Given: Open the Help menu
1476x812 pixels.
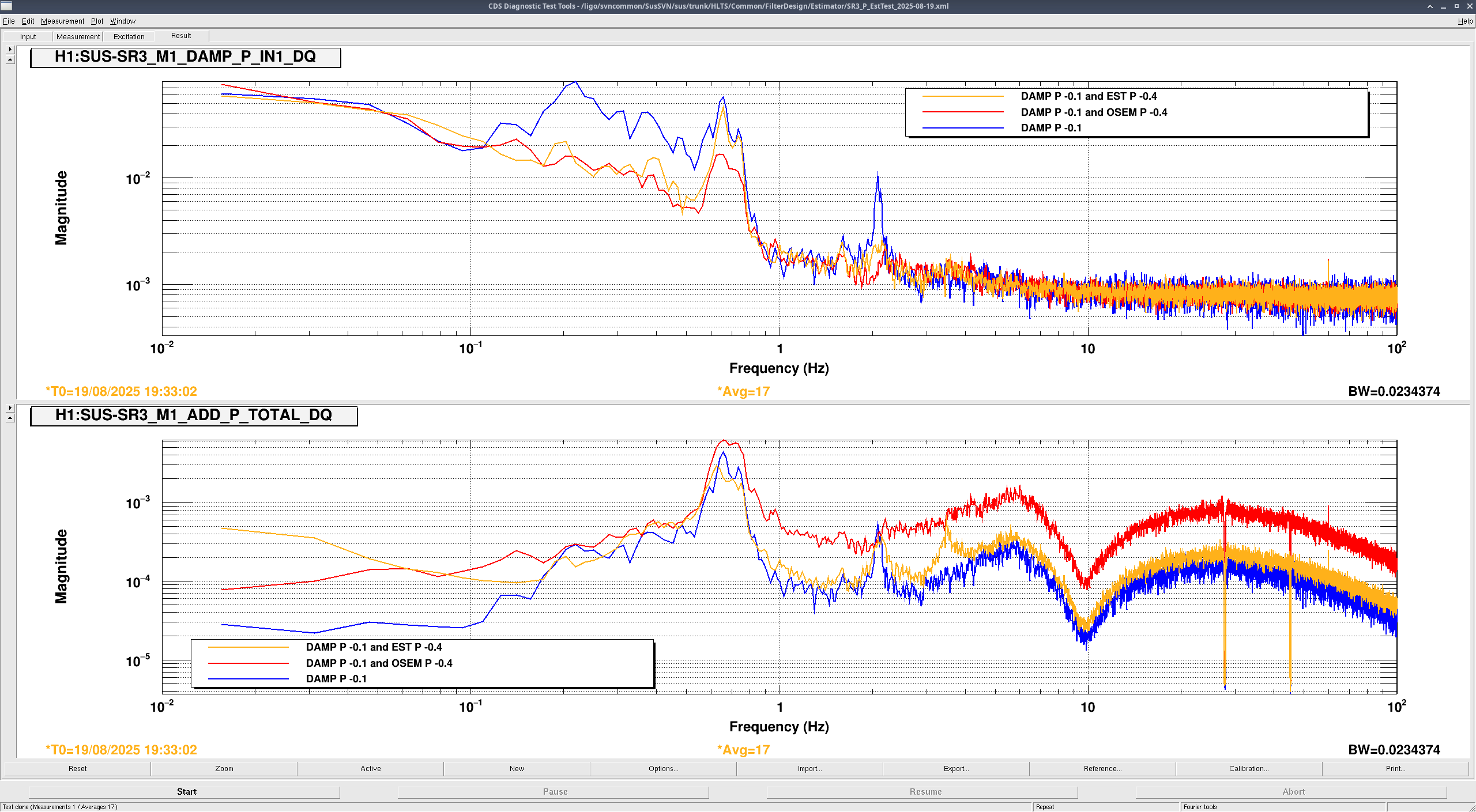Looking at the screenshot, I should 1465,21.
